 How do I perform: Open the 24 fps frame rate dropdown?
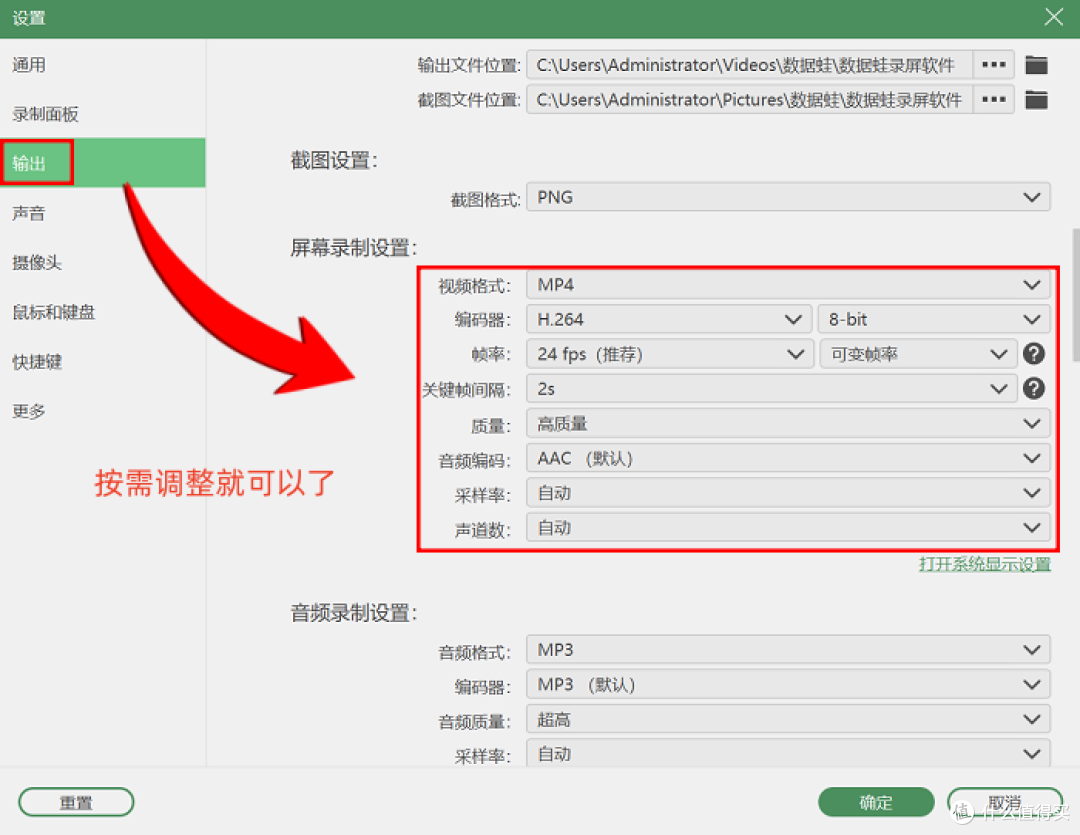[670, 354]
